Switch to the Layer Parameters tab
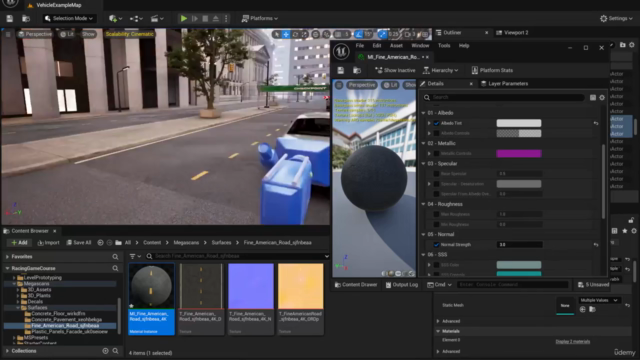Screen dimensions: 640x360 coord(504,84)
